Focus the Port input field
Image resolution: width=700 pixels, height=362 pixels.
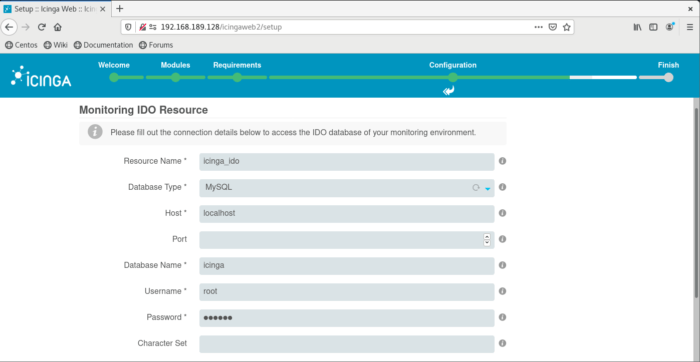click(346, 240)
